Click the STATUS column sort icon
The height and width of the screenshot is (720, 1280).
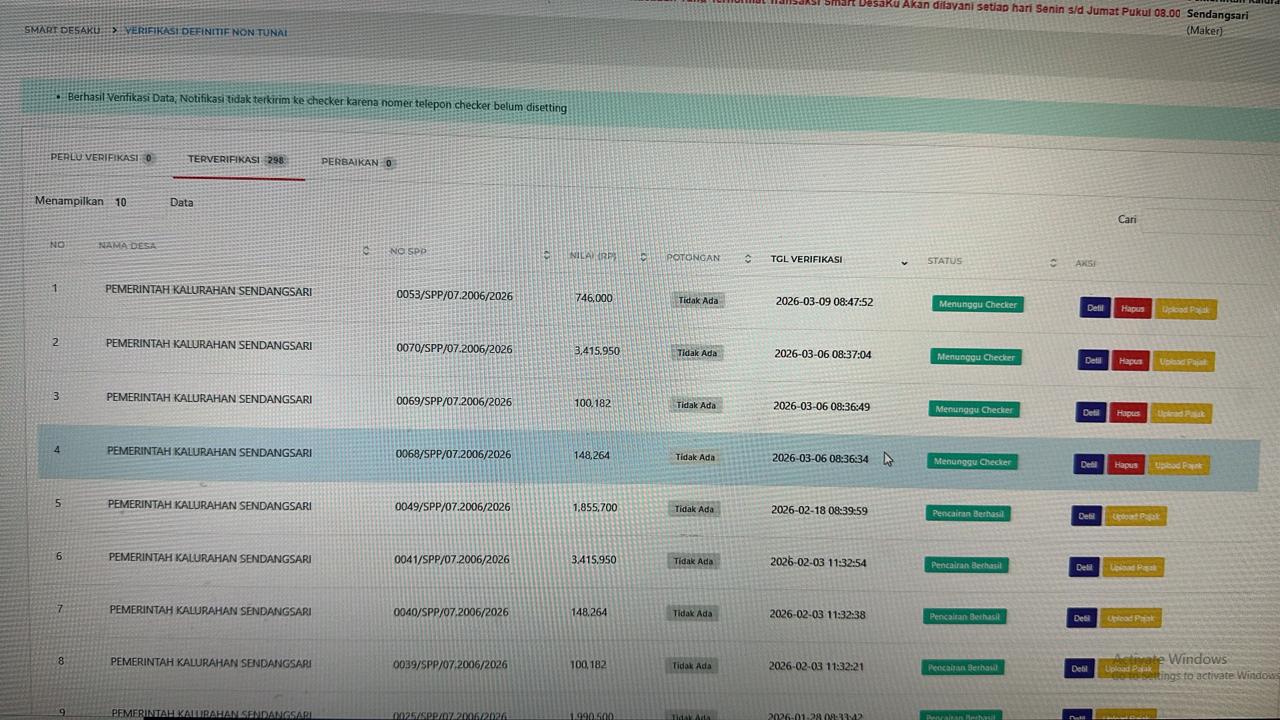[1053, 263]
